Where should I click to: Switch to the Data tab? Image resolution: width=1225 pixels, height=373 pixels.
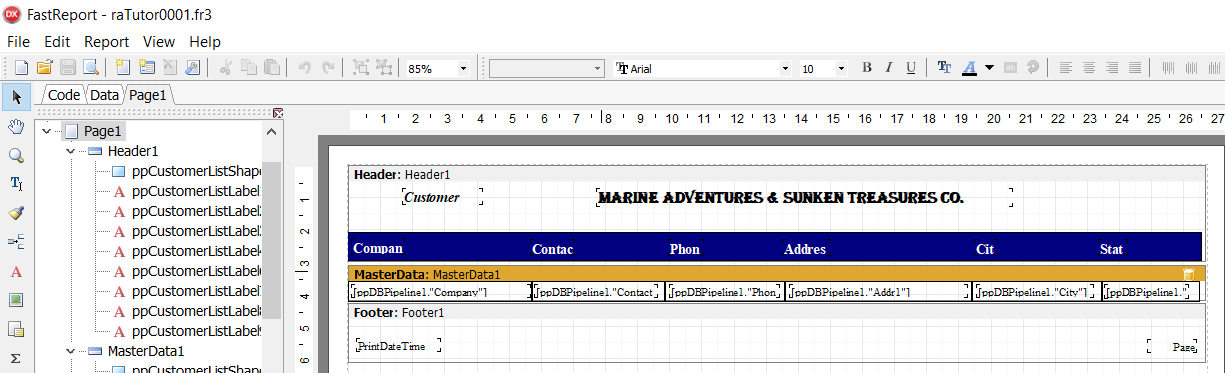[105, 95]
